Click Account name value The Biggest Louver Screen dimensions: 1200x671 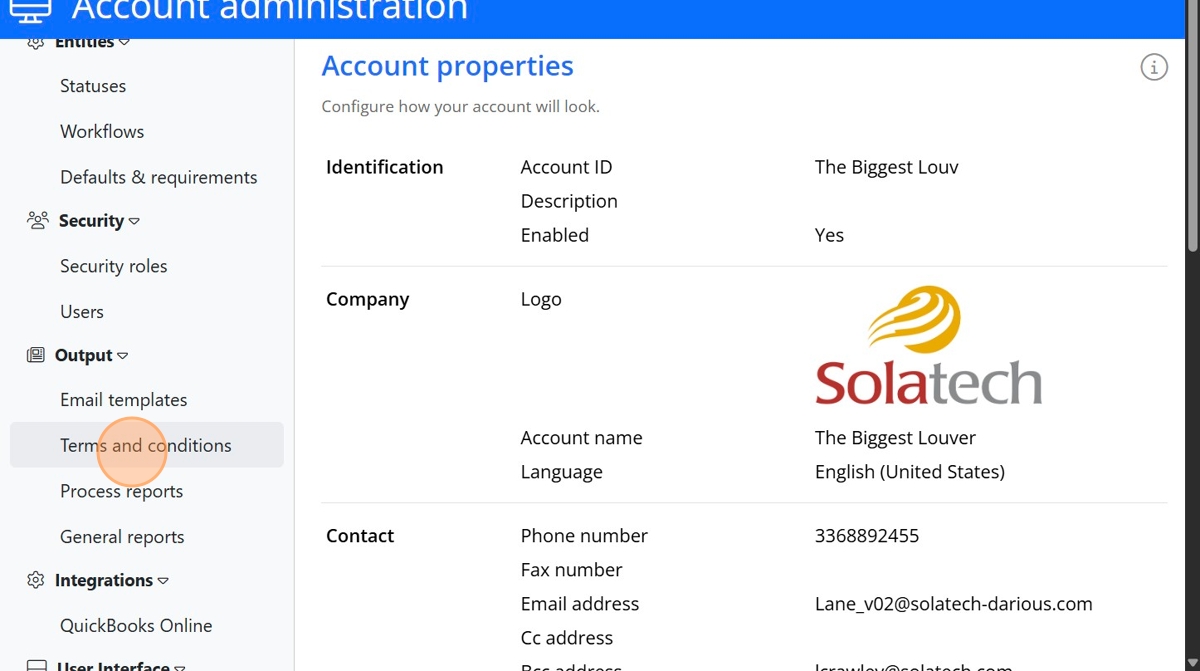click(896, 438)
